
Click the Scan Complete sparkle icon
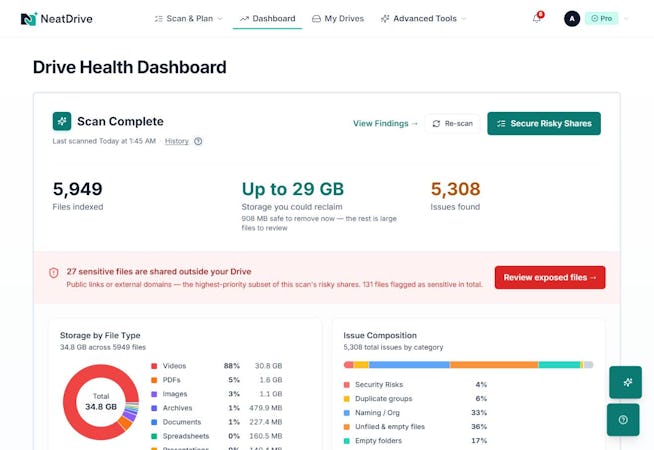coord(62,121)
